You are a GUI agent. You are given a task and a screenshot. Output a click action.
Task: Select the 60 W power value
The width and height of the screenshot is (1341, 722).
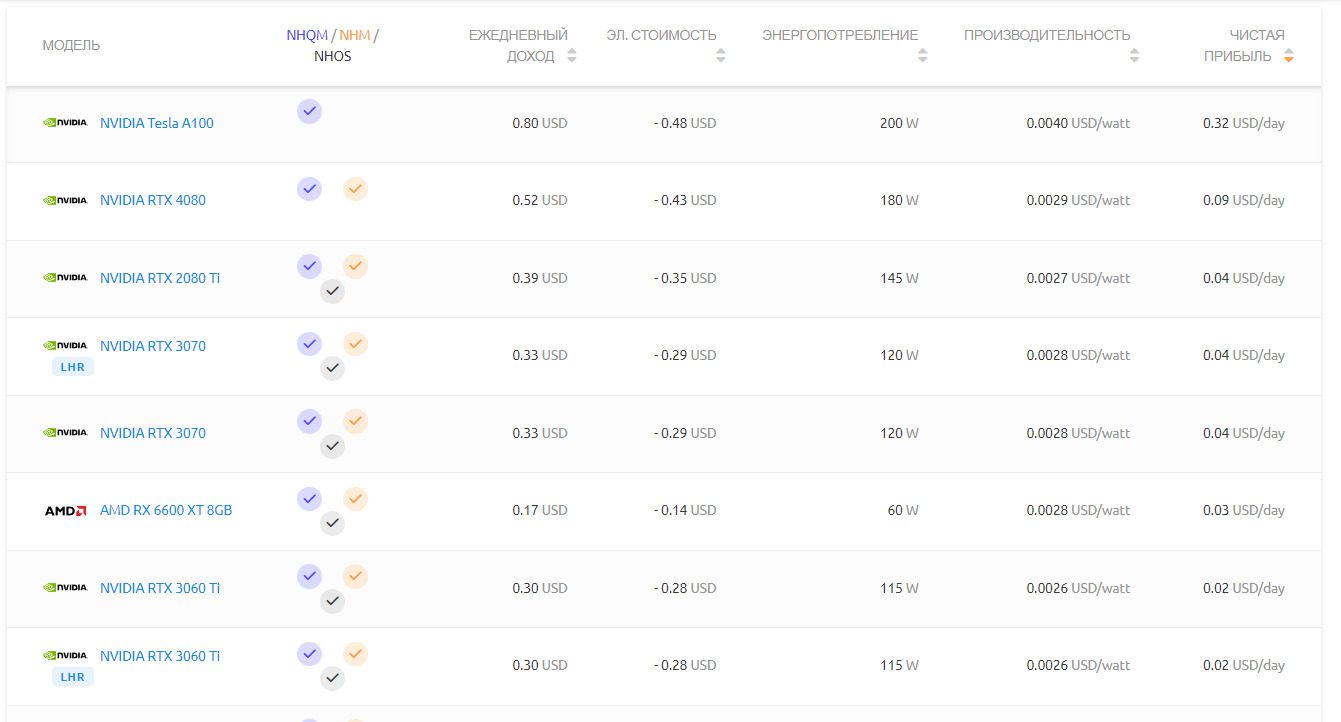click(903, 510)
